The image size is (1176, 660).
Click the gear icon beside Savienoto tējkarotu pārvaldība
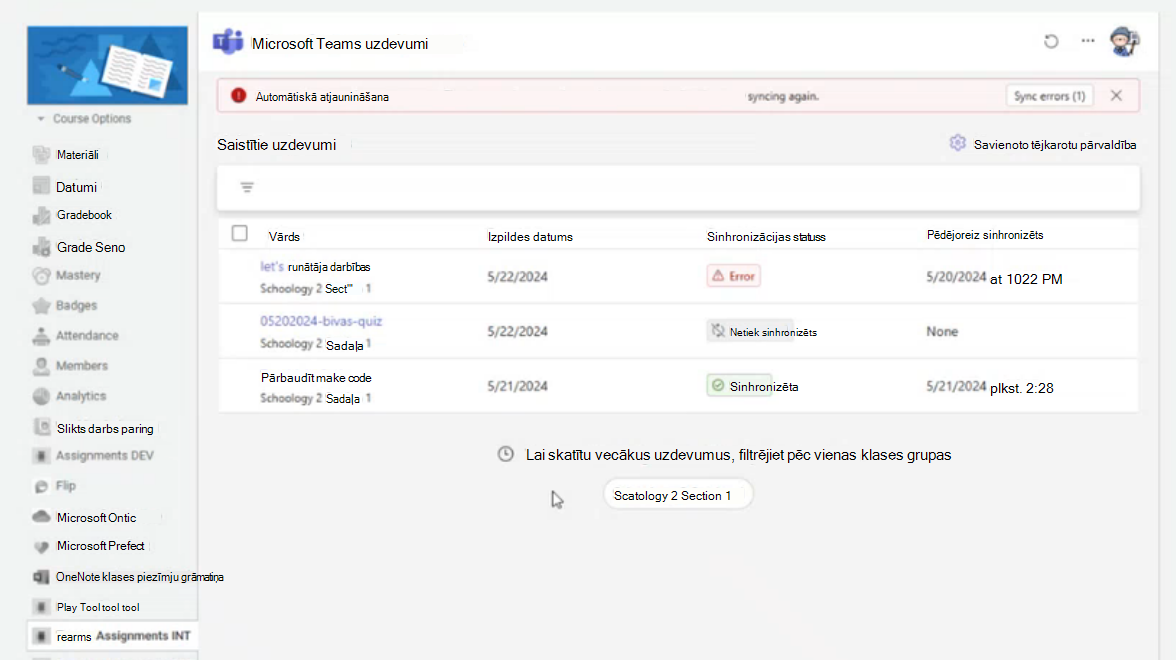957,143
